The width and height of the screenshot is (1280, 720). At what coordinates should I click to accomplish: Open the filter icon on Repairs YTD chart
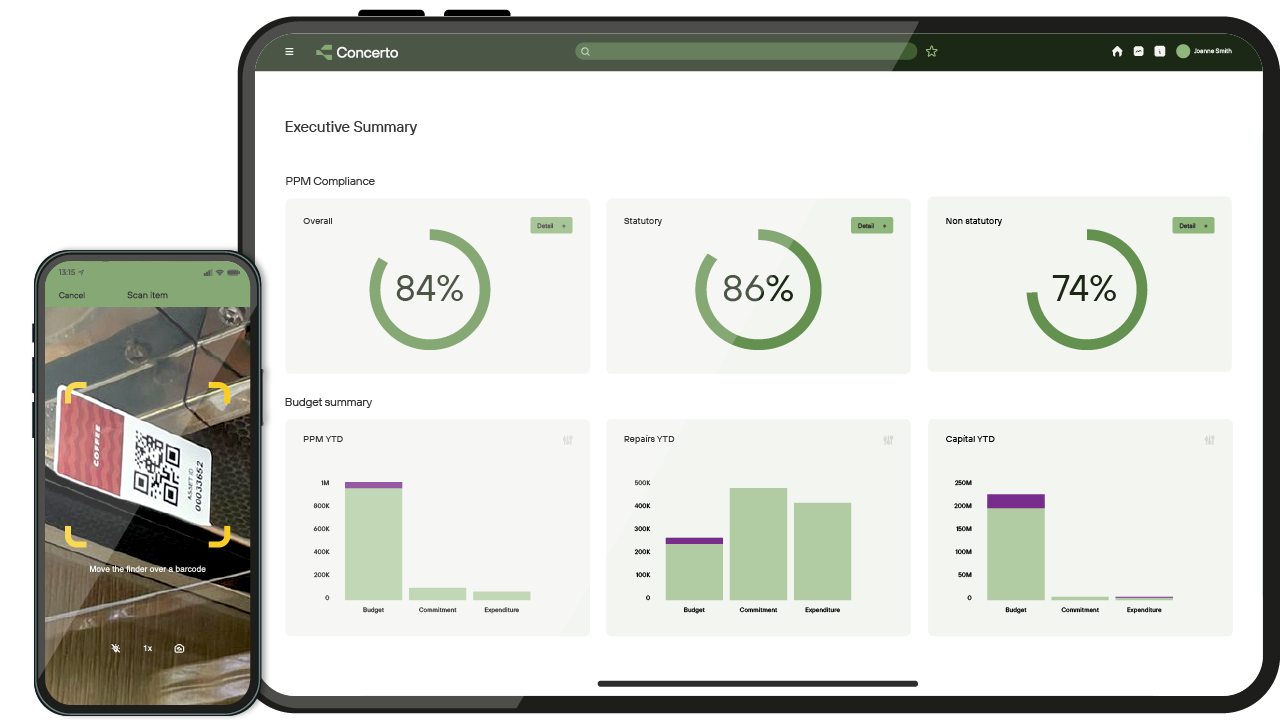click(888, 440)
